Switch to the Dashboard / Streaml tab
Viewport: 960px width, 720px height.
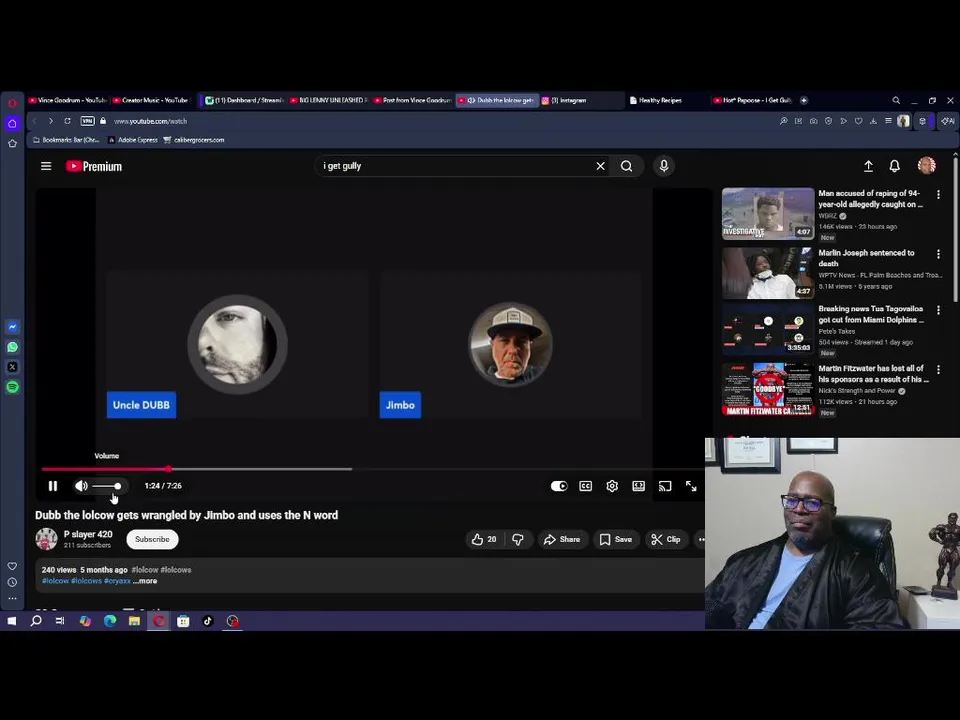tap(244, 100)
